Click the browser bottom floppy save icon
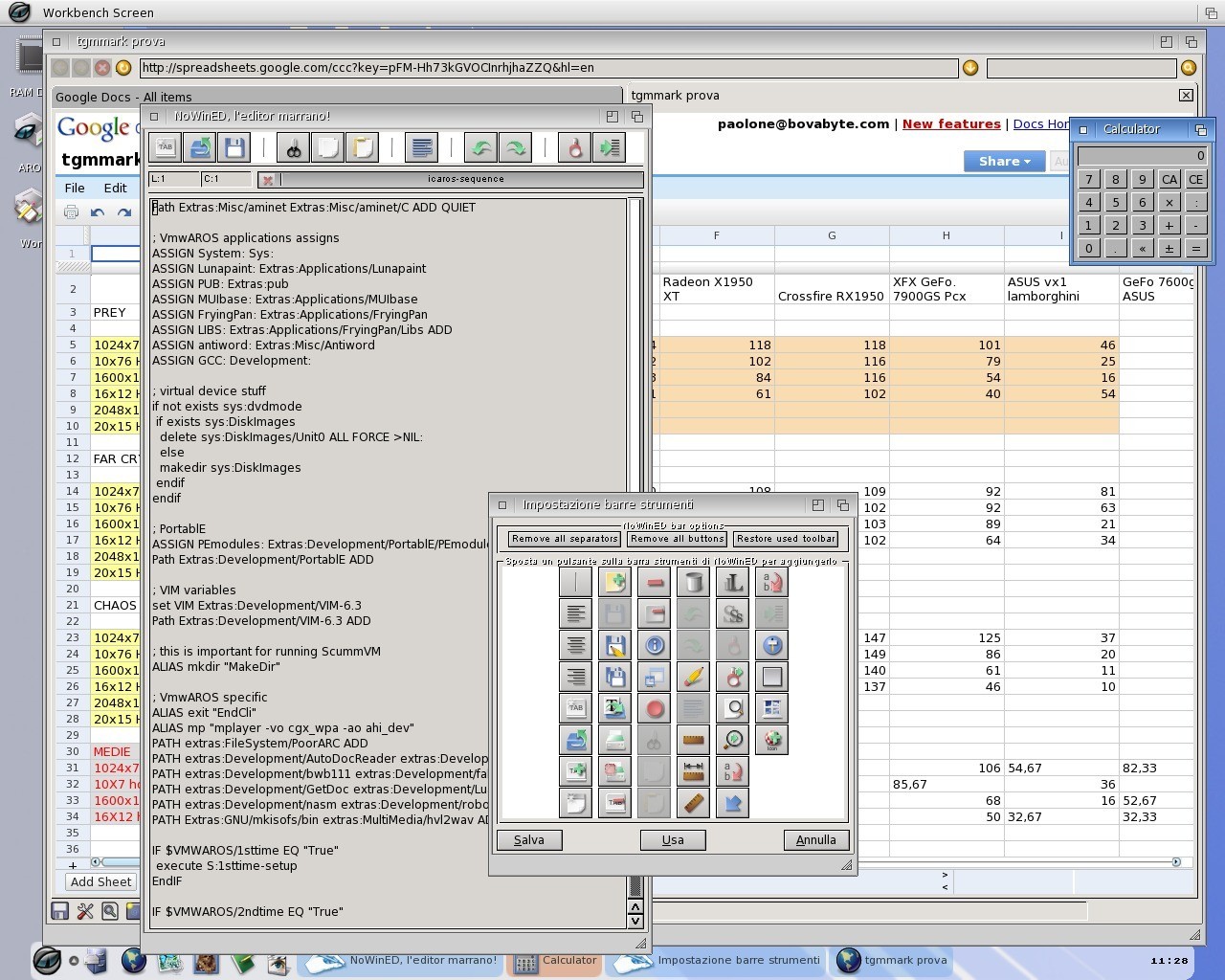The width and height of the screenshot is (1225, 980). click(x=60, y=911)
